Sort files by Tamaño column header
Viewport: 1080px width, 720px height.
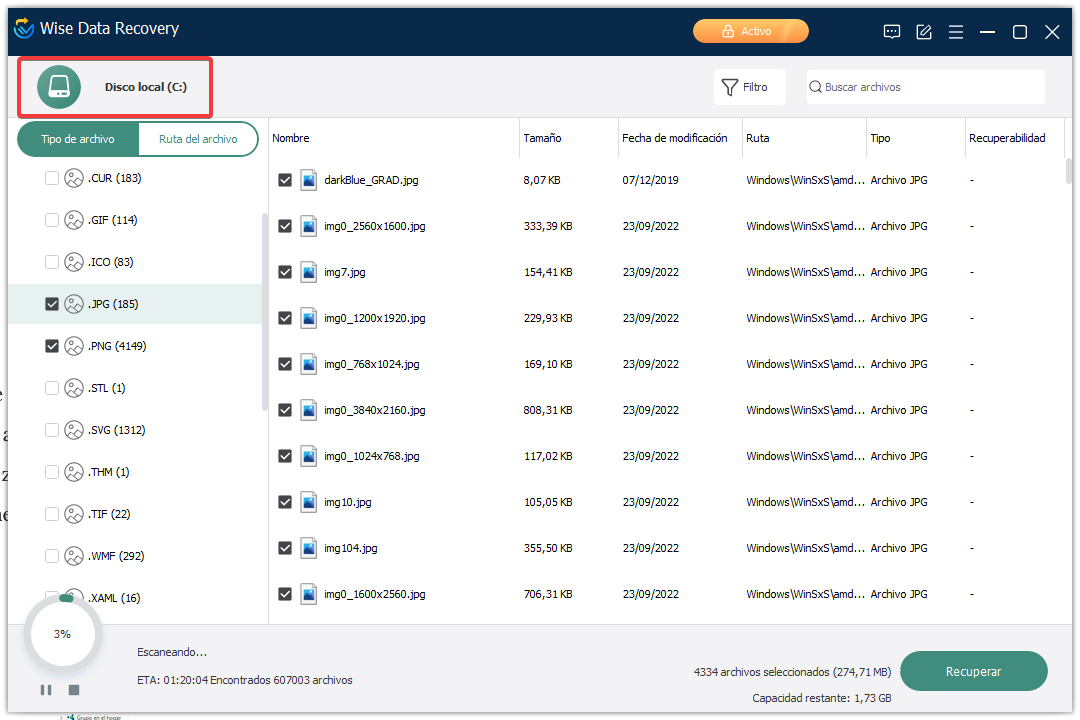(542, 138)
